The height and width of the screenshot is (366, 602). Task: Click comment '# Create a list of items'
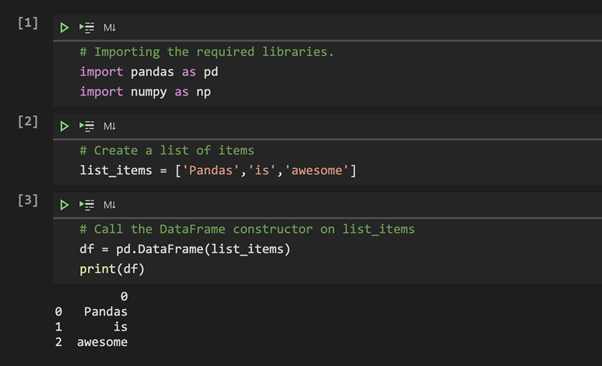(167, 150)
